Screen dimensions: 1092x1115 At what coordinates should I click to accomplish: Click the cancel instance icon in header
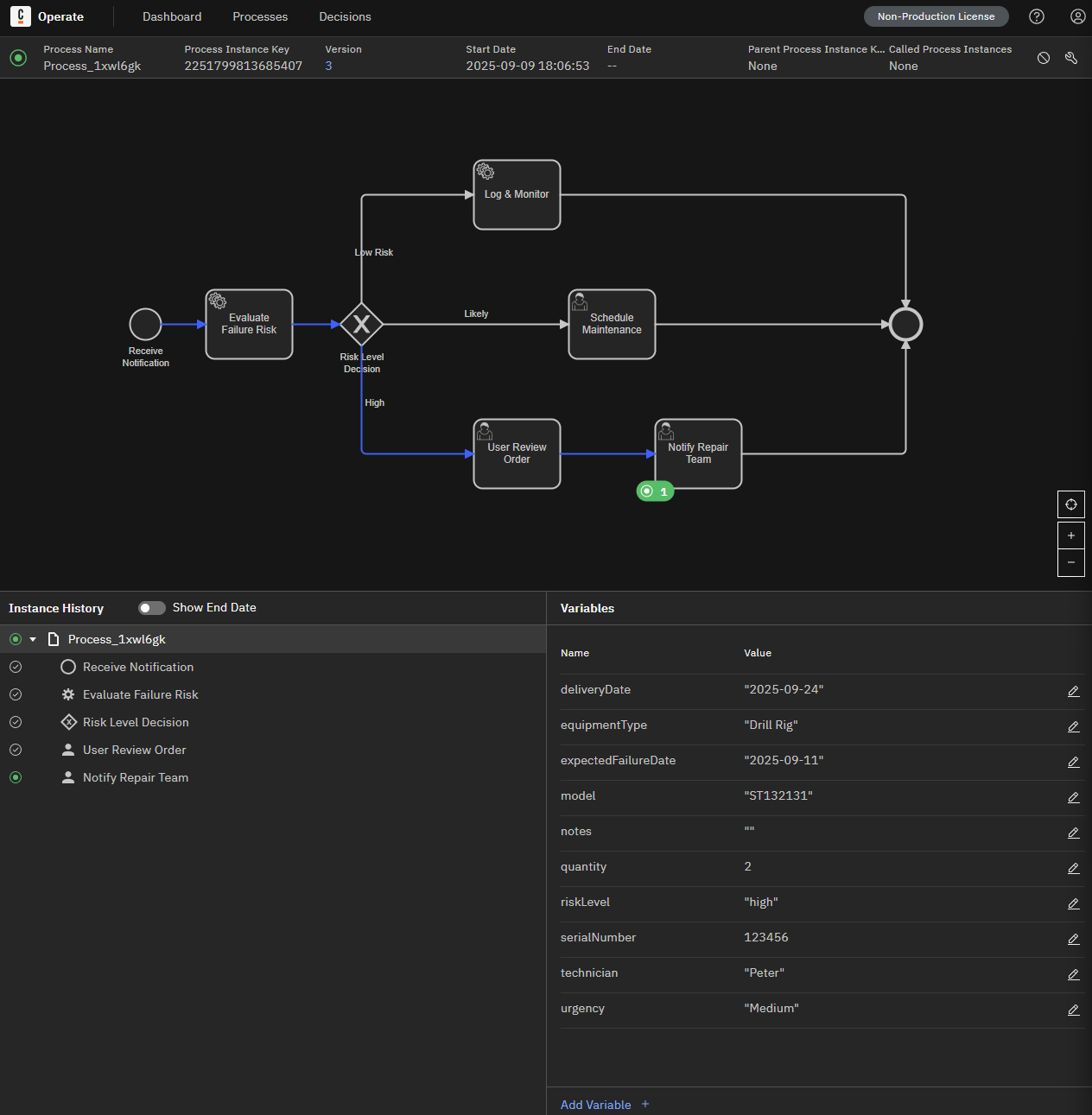click(1044, 58)
